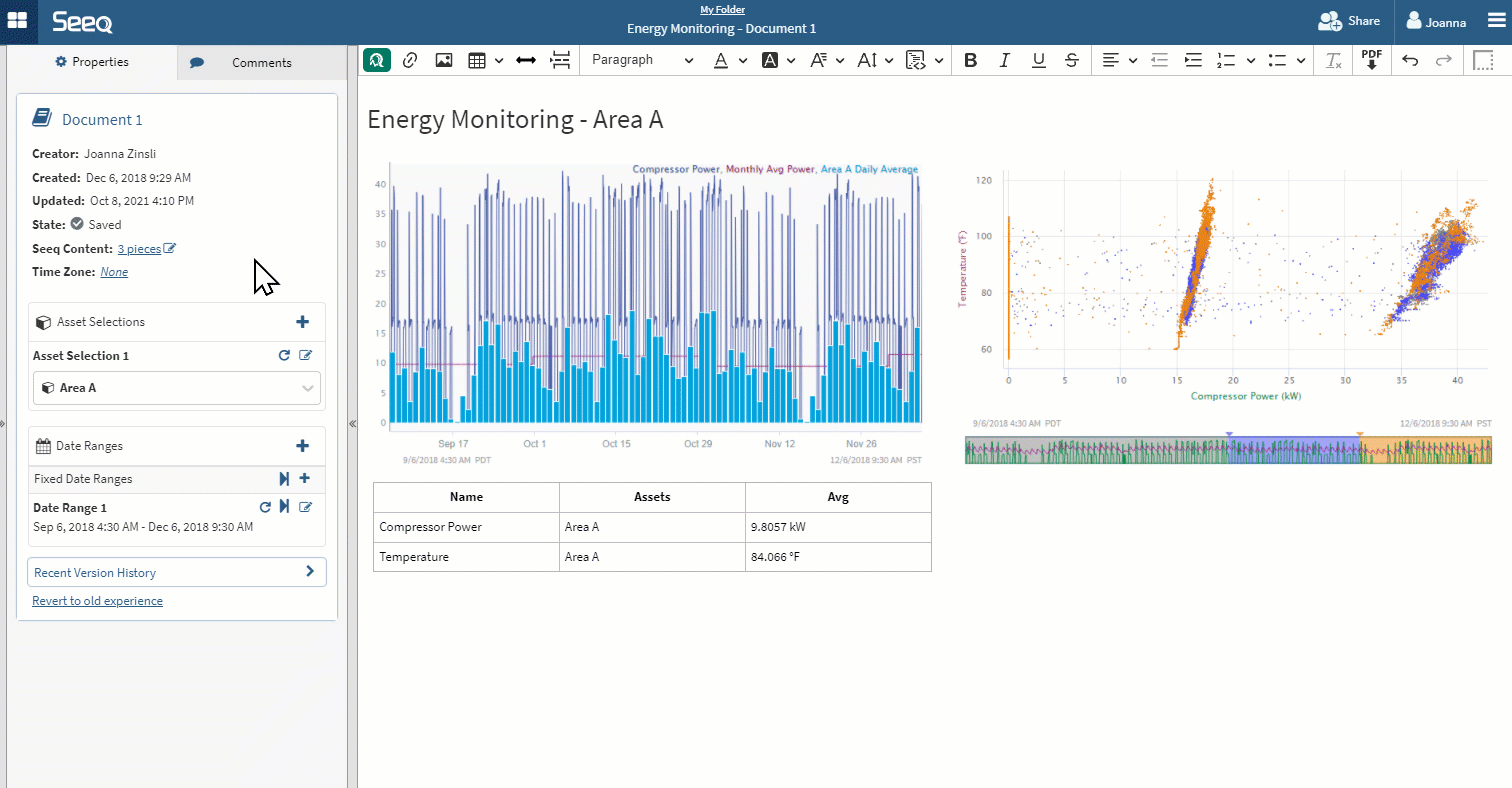
Task: Click the undo arrow in toolbar
Action: point(1410,60)
